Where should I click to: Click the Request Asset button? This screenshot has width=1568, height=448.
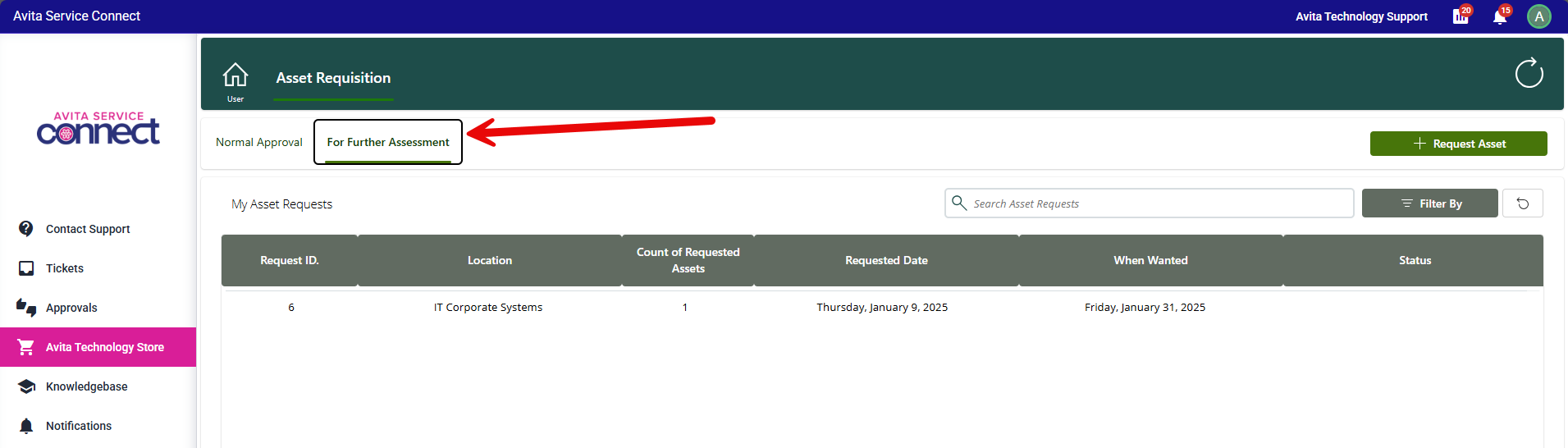pyautogui.click(x=1458, y=144)
